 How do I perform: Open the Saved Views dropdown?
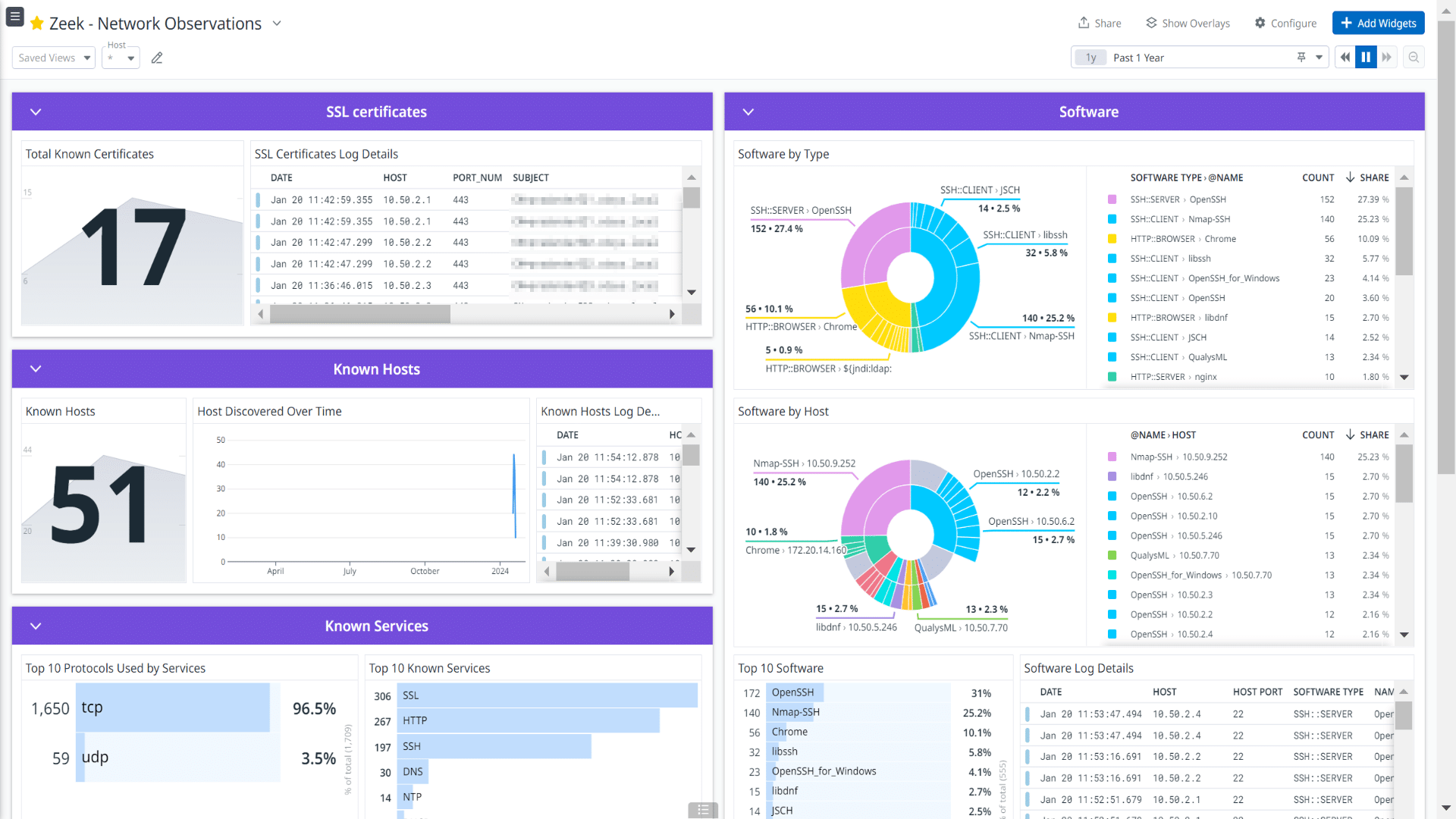pos(53,58)
